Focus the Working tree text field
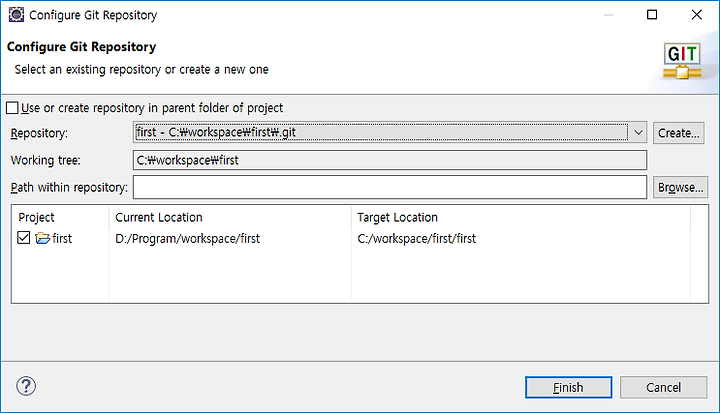This screenshot has height=413, width=720. click(x=390, y=160)
